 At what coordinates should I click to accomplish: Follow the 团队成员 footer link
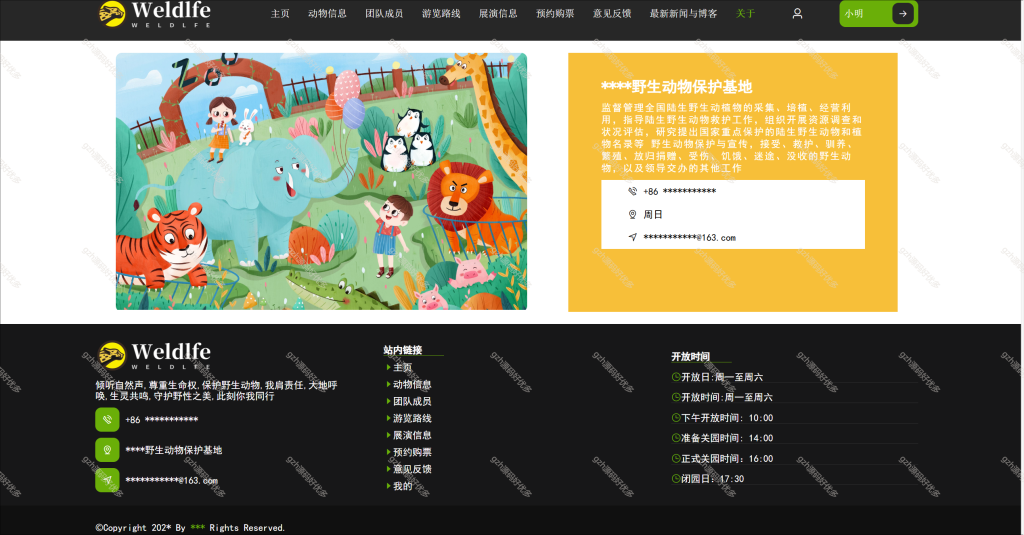point(411,401)
